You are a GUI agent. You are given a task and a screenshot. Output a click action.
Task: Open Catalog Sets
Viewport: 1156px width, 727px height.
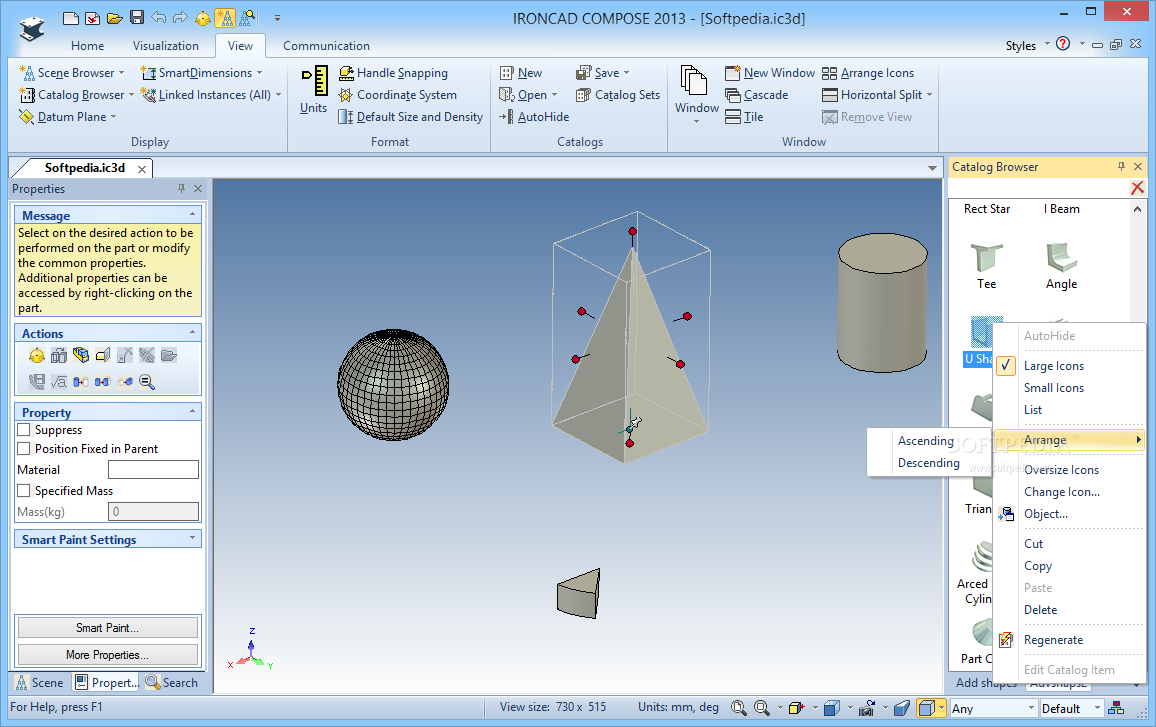click(x=618, y=95)
